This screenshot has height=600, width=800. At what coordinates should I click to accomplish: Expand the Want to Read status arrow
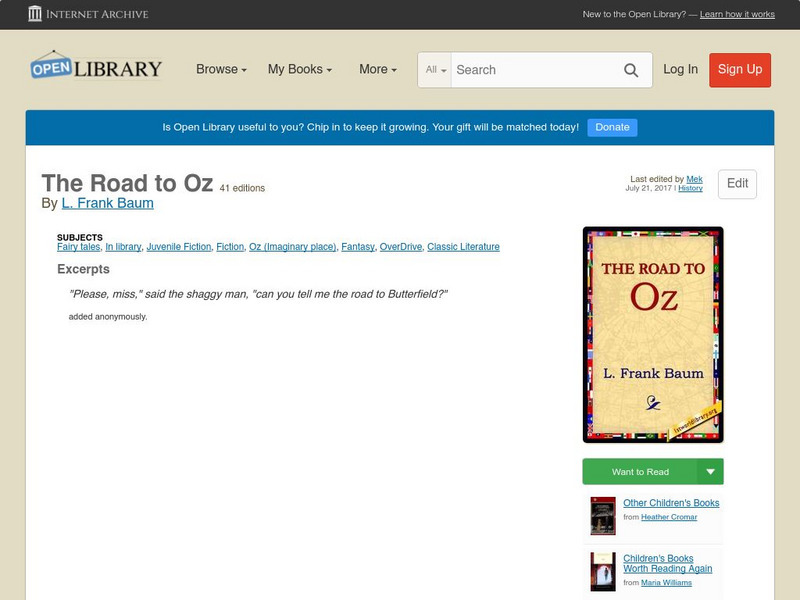click(708, 470)
